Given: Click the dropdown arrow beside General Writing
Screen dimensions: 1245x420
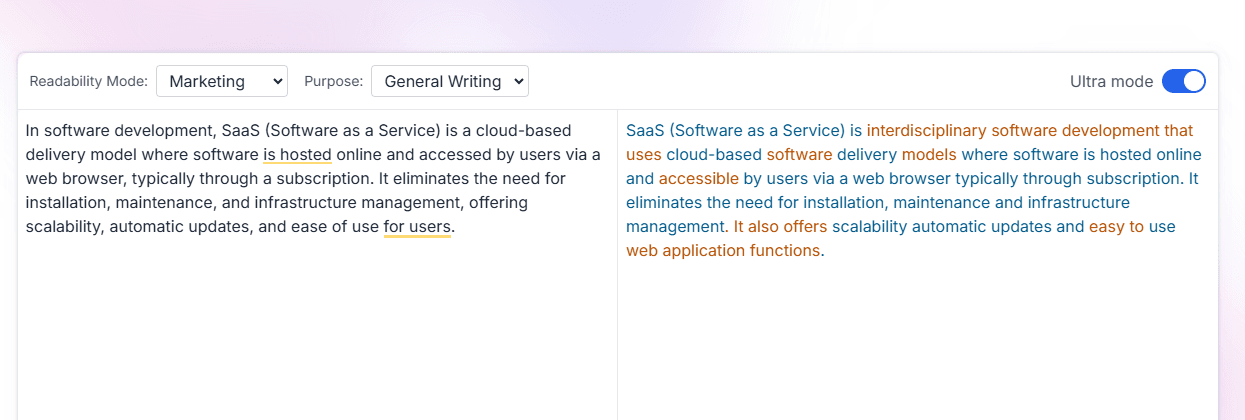Looking at the screenshot, I should 518,81.
